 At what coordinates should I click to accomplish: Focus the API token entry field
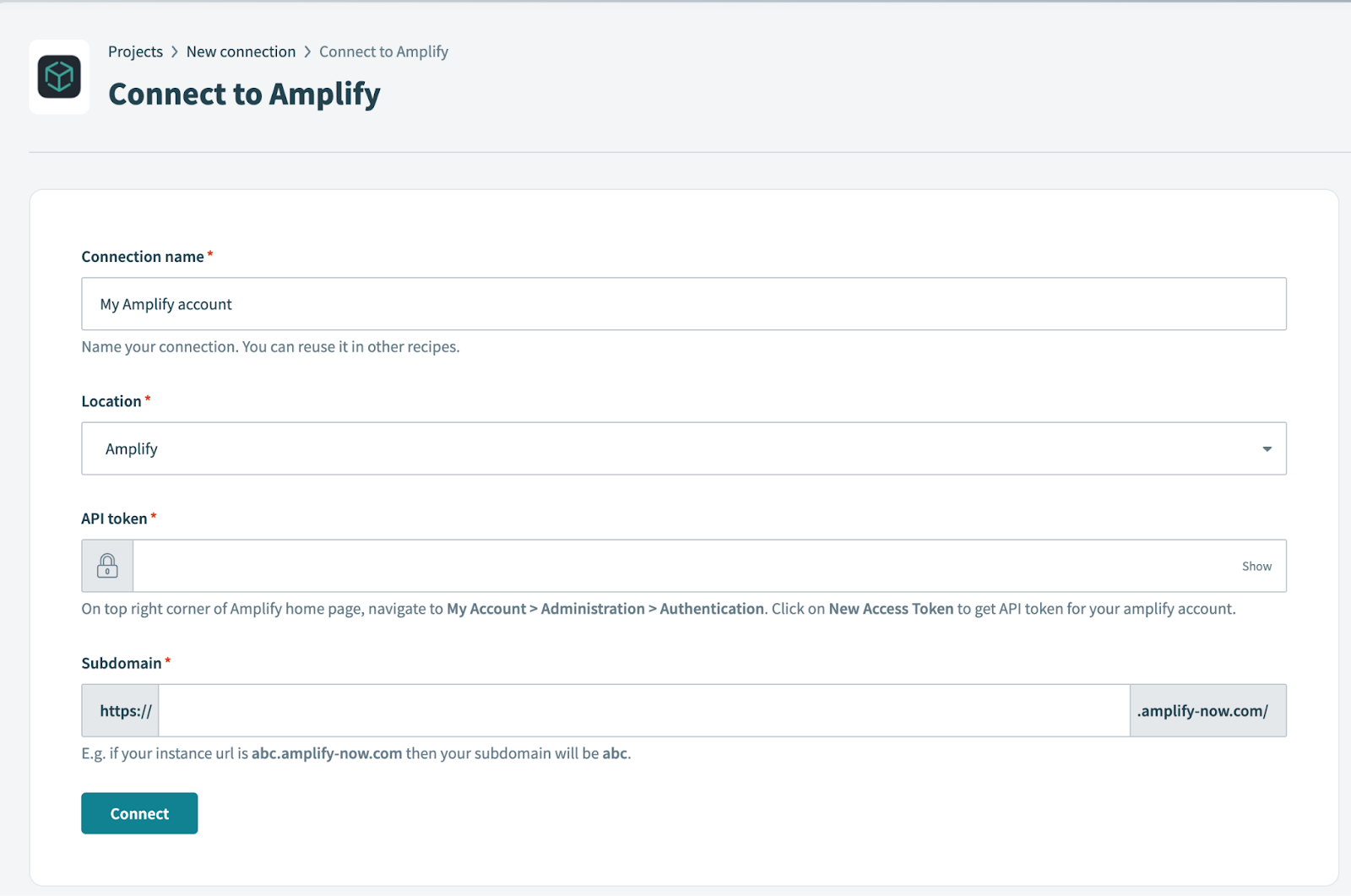(675, 565)
